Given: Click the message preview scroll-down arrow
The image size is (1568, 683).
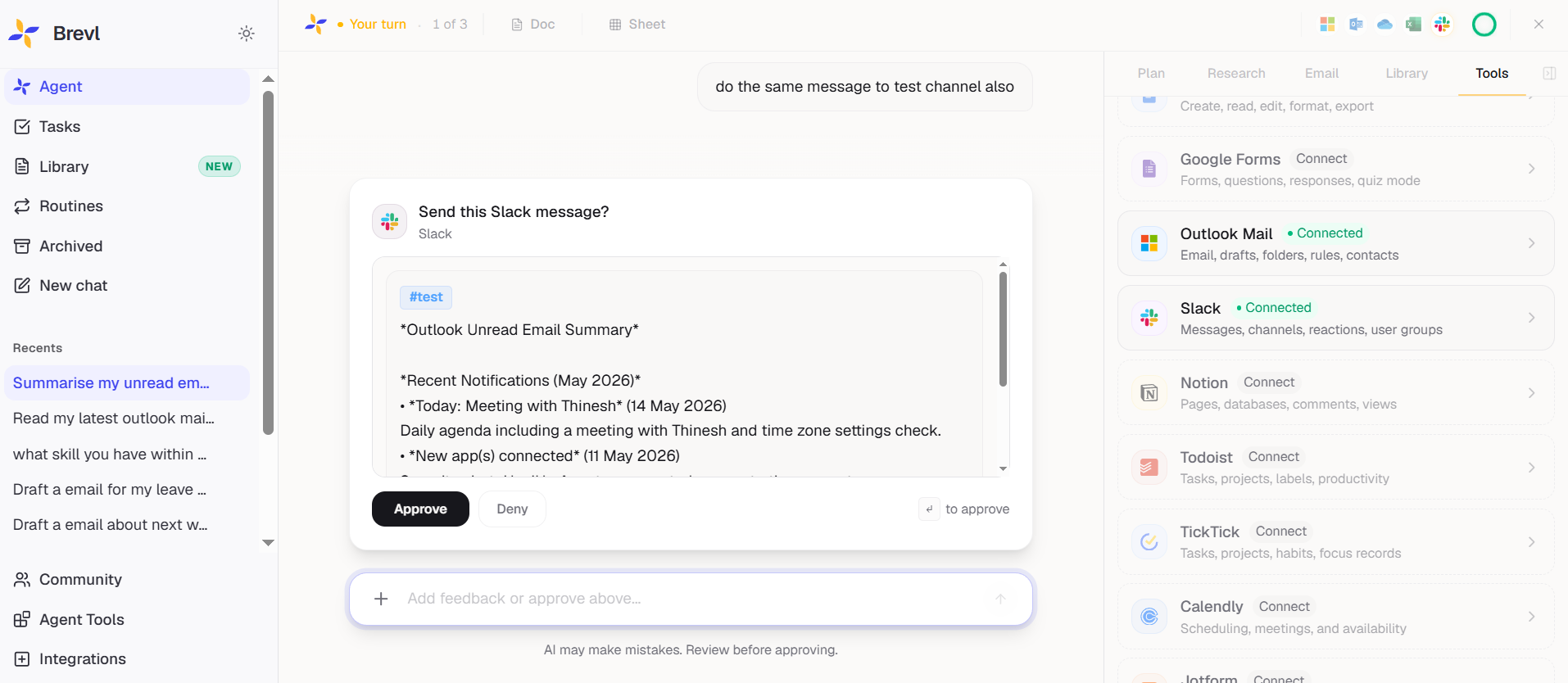Looking at the screenshot, I should pyautogui.click(x=1003, y=469).
